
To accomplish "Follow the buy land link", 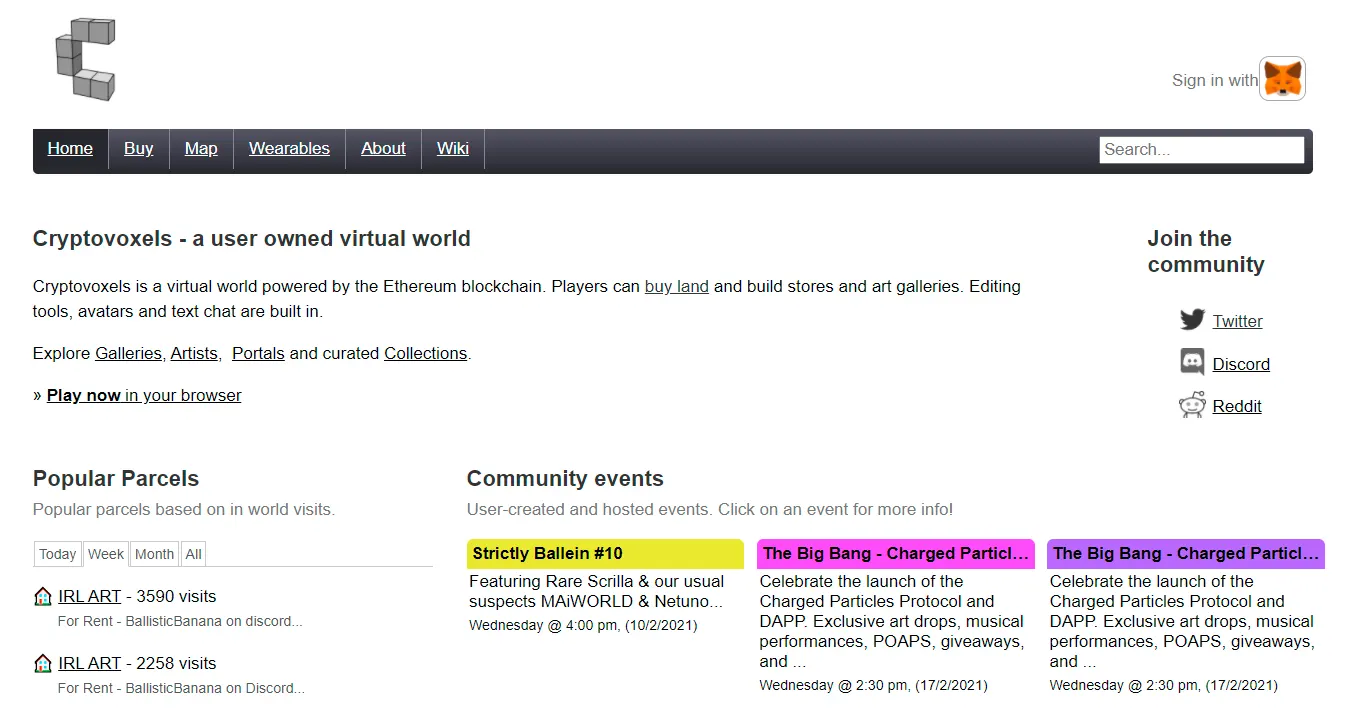I will (677, 286).
